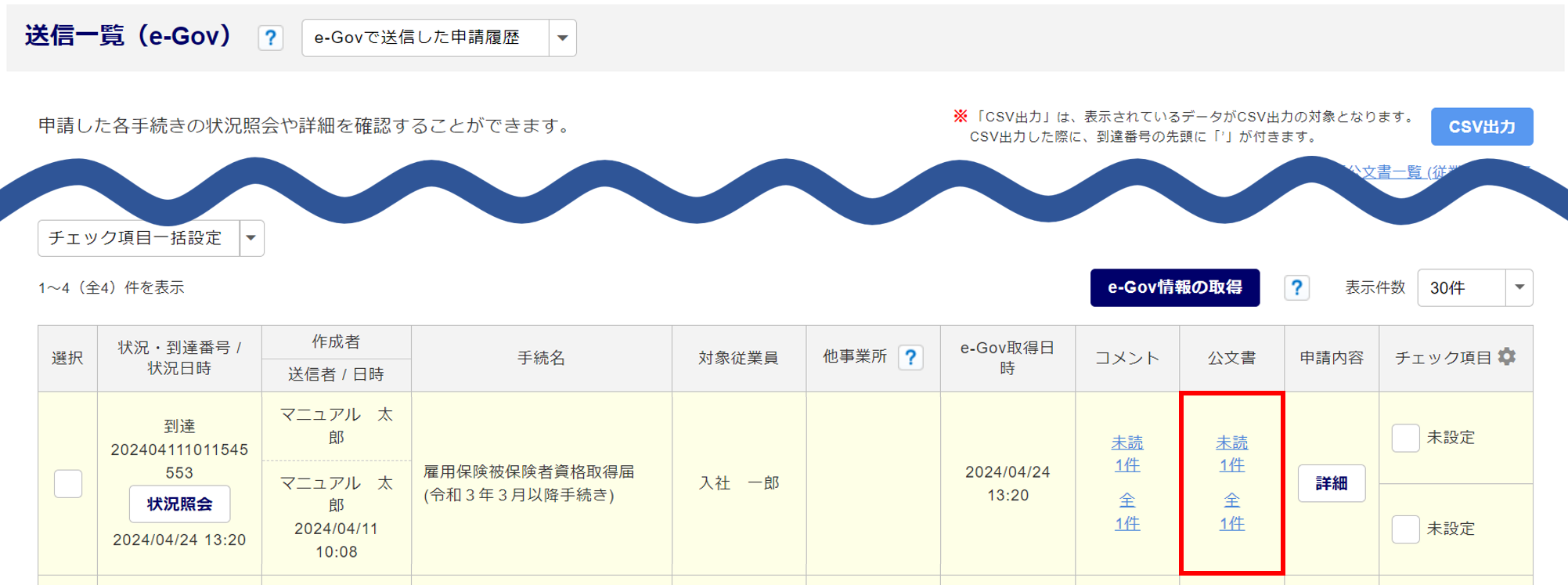Tick the row selection checkbox
Viewport: 1568px width, 585px height.
(x=68, y=483)
